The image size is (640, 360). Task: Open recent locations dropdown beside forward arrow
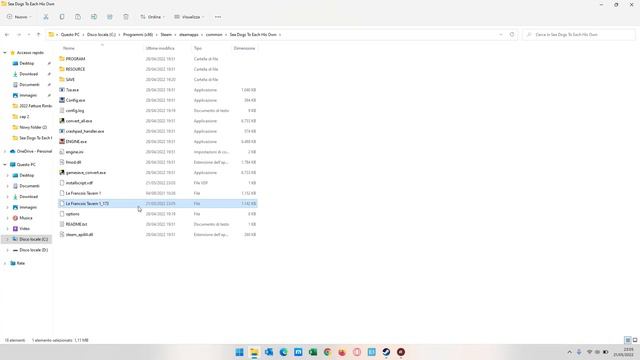pyautogui.click(x=29, y=35)
